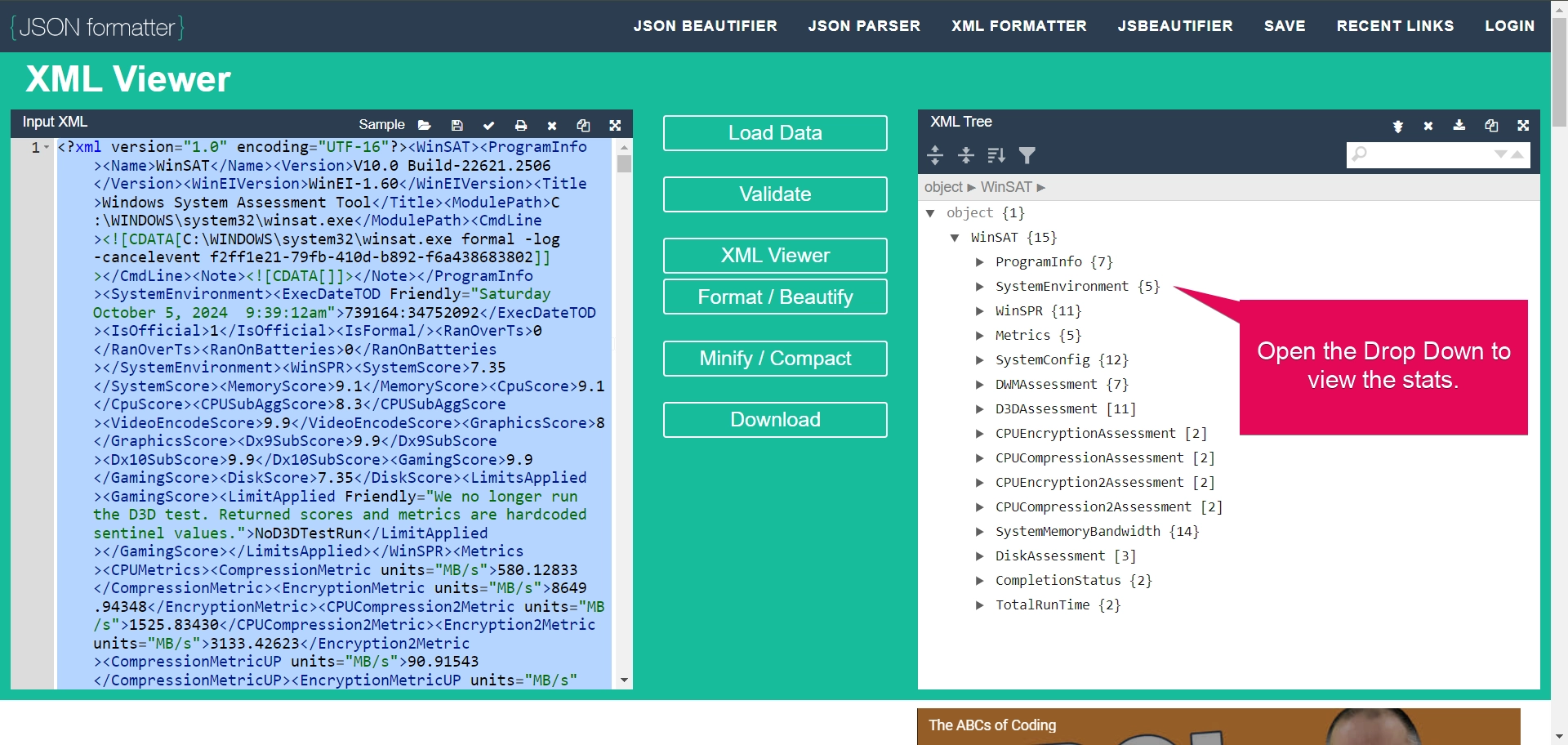Open the JSON Beautifier page

coord(705,26)
